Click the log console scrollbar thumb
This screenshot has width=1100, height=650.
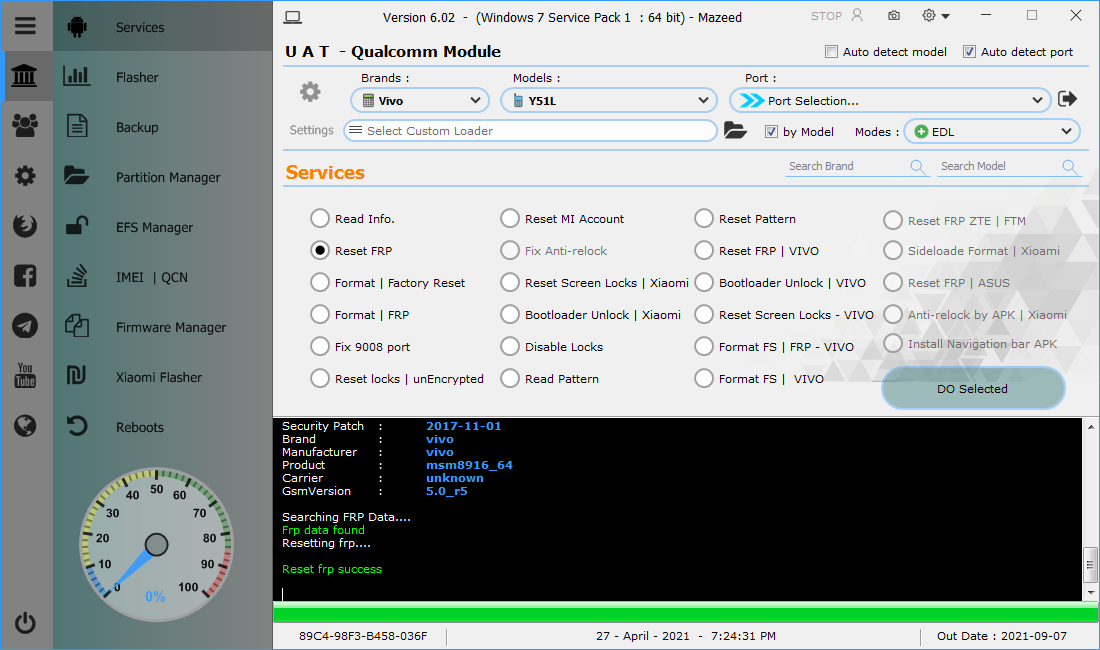1090,564
